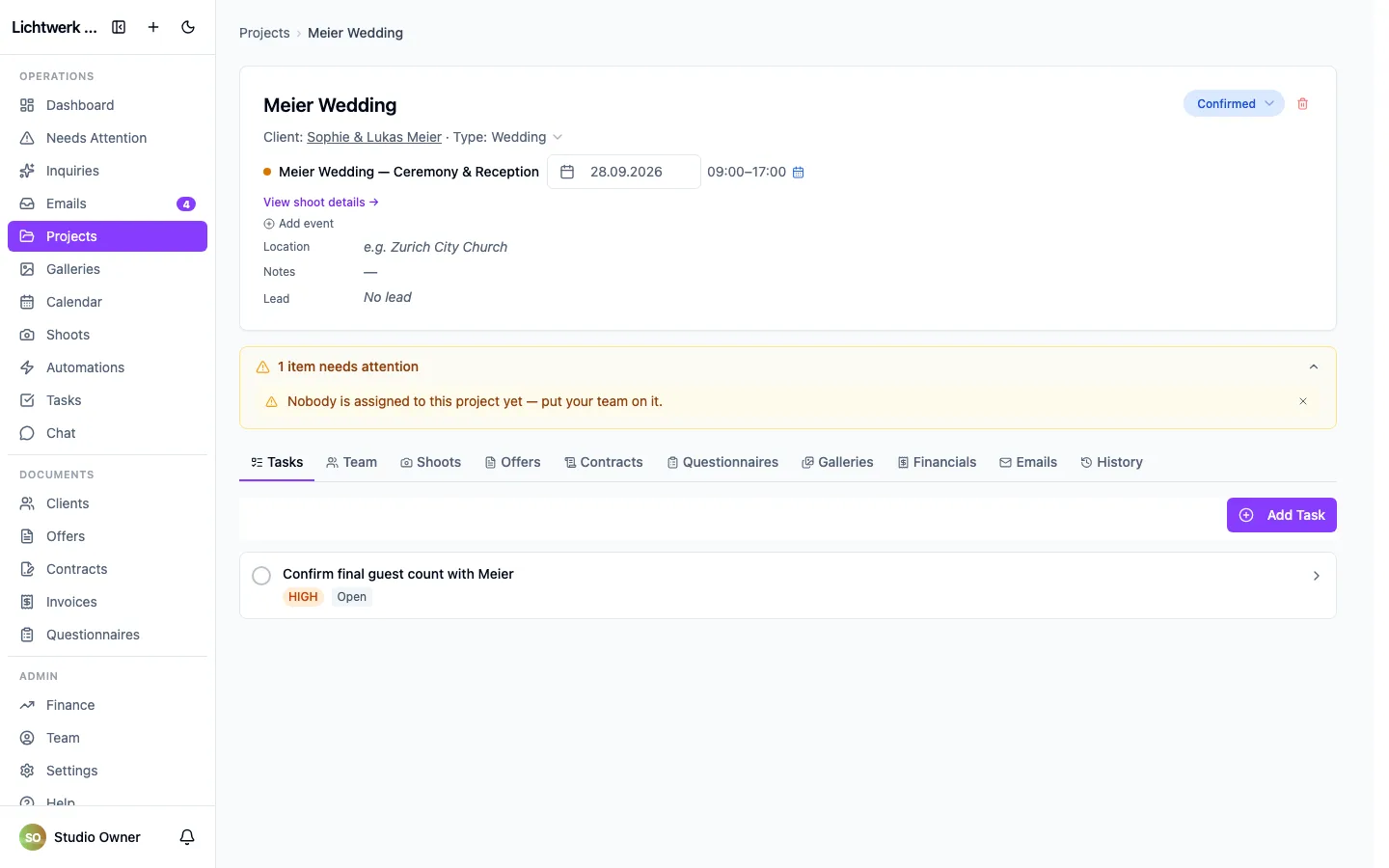Follow the View shoot details link
1389x868 pixels.
[321, 203]
